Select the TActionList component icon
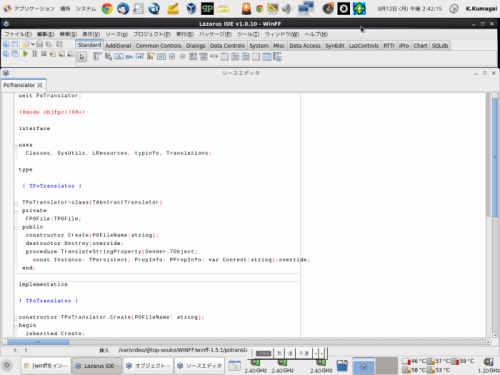Image resolution: width=500 pixels, height=375 pixels. tap(277, 57)
